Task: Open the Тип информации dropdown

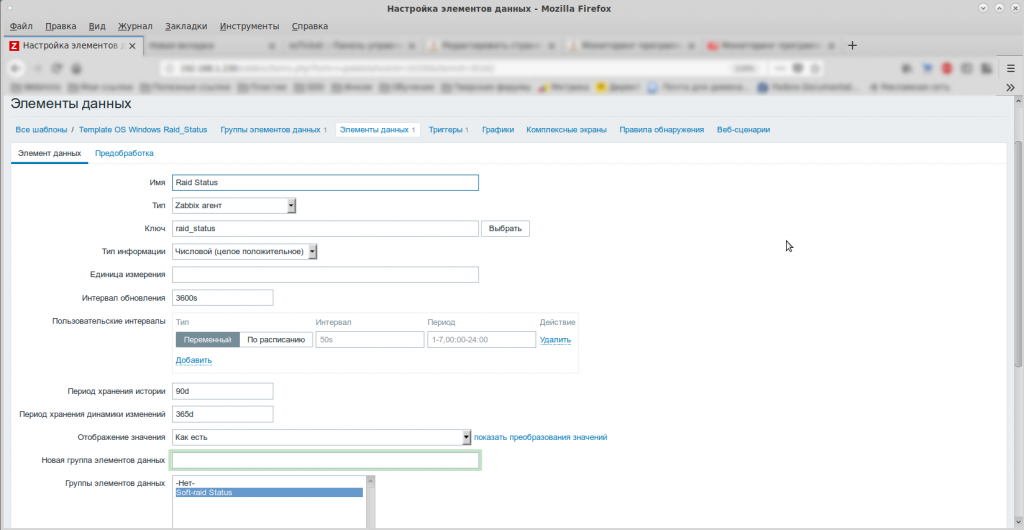Action: pos(245,251)
